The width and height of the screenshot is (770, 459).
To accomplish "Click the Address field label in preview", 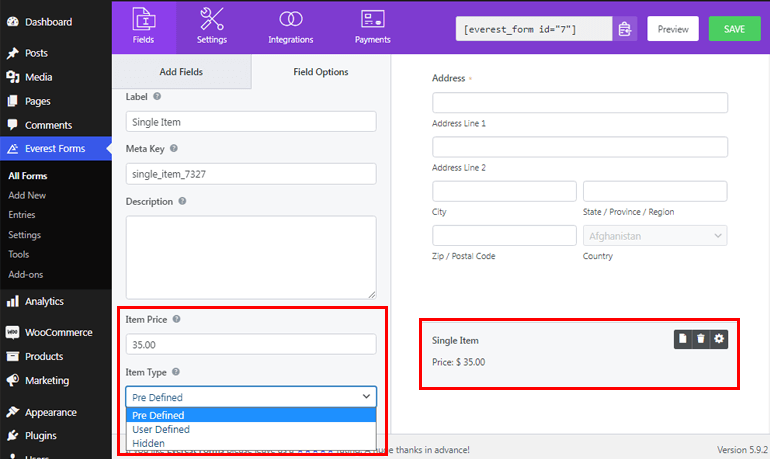I will (x=448, y=78).
